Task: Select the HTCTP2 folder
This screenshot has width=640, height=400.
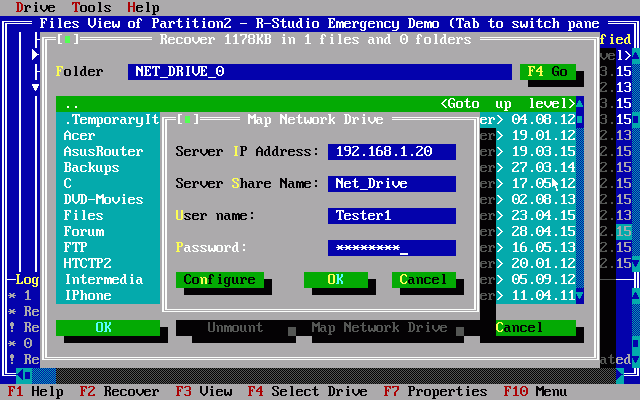Action: click(87, 264)
